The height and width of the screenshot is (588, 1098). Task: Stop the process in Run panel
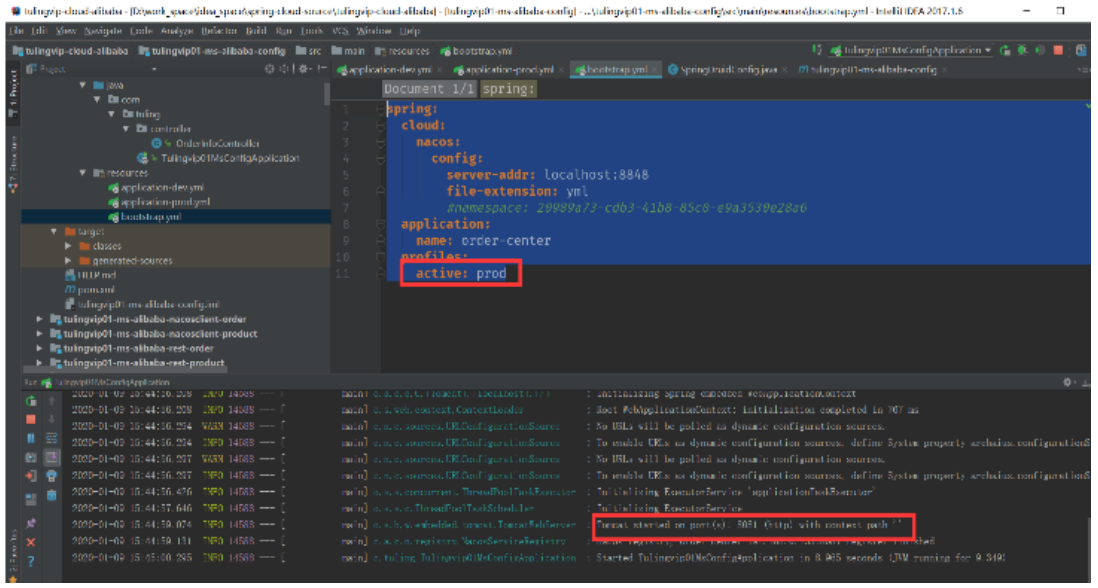pyautogui.click(x=31, y=419)
